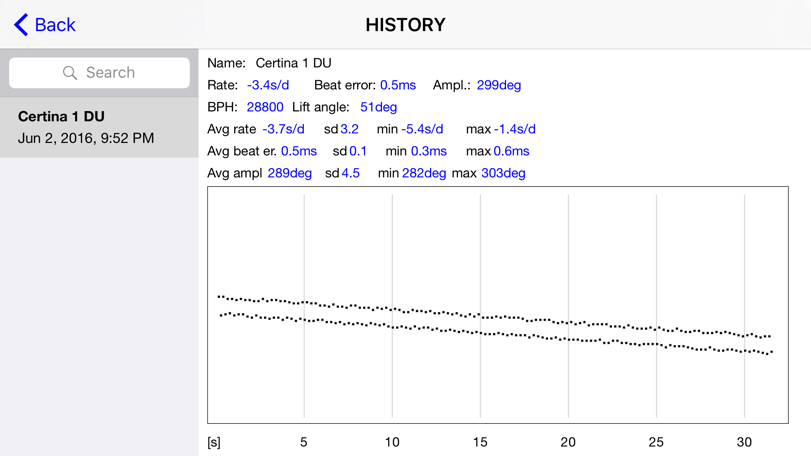Viewport: 811px width, 456px height.
Task: Click the max rate value -1.4s/d
Action: pos(514,129)
